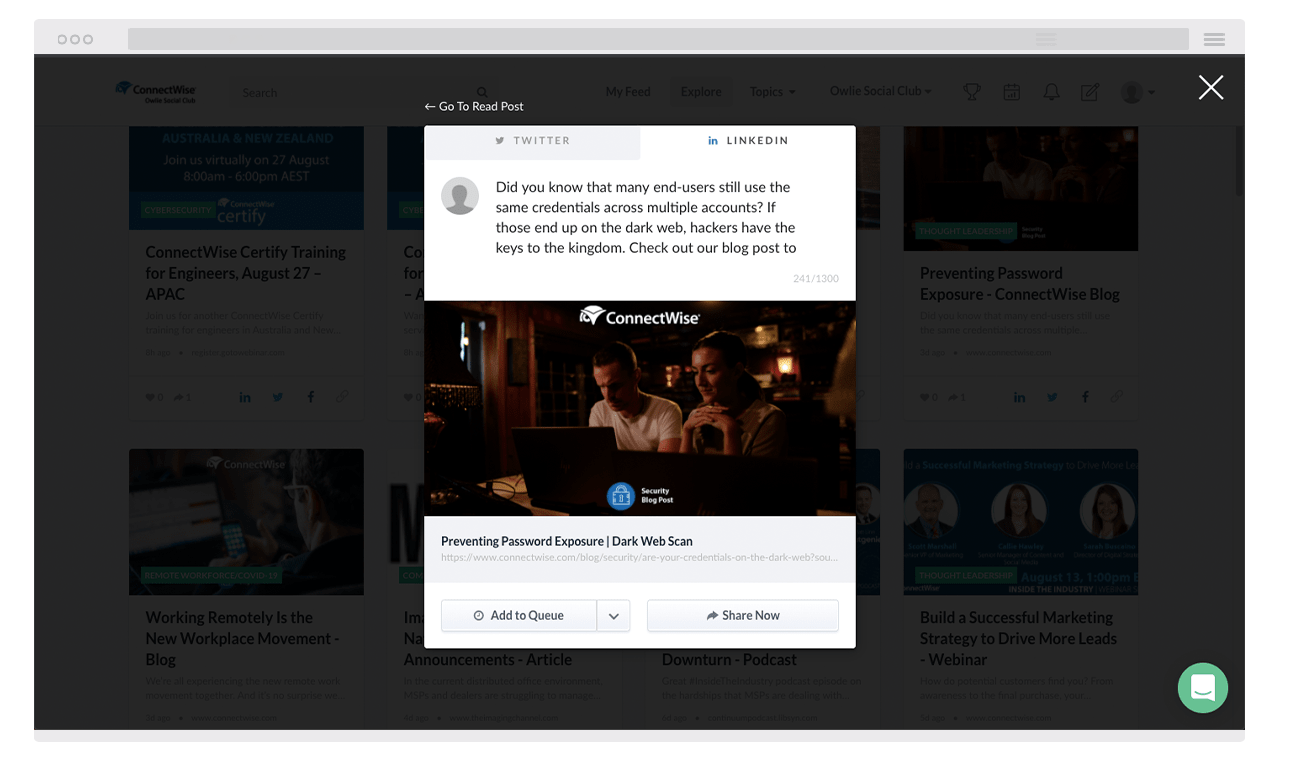Share Preventing Password Exposure card on Facebook
Viewport: 1300px width, 772px height.
point(1085,397)
